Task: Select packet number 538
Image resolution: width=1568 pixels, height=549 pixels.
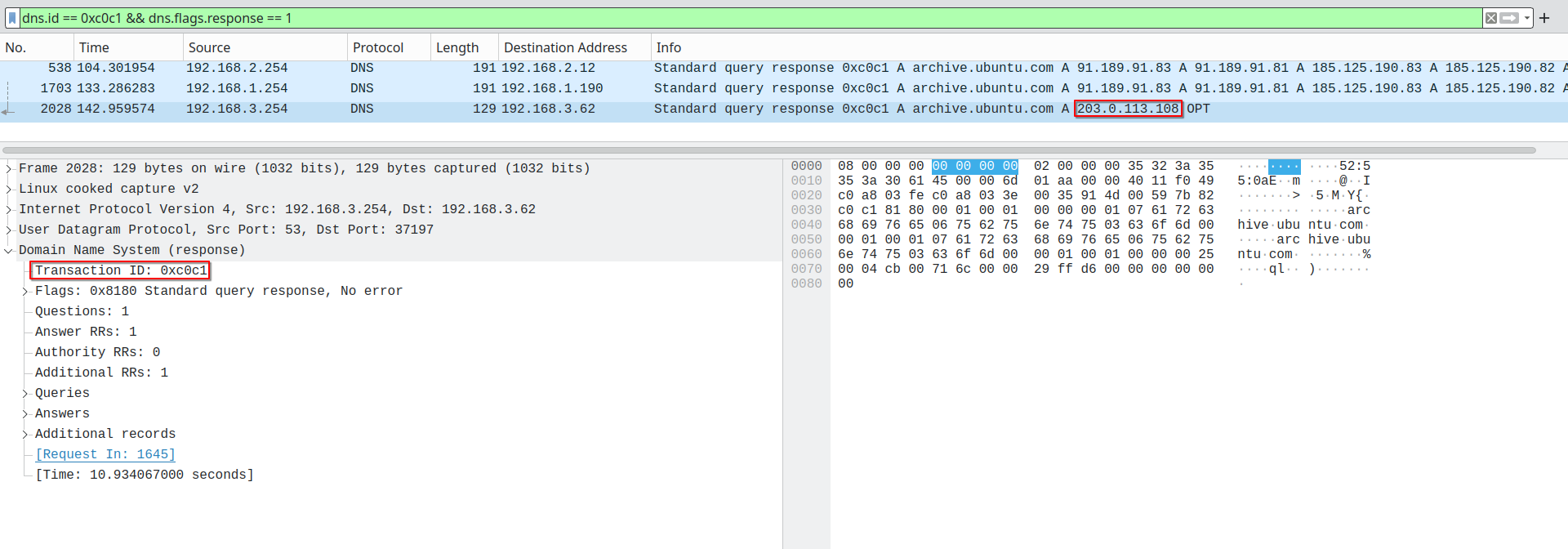Action: (784, 68)
